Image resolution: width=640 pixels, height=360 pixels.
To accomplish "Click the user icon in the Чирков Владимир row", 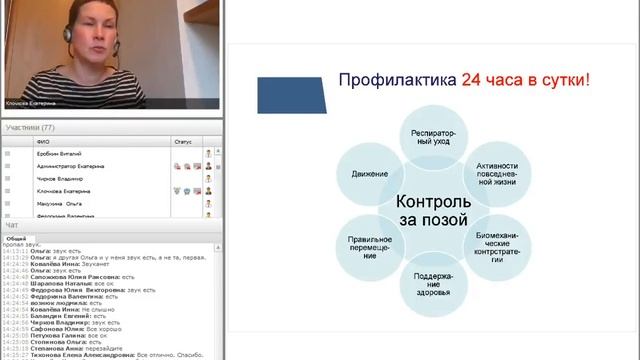I will [209, 179].
